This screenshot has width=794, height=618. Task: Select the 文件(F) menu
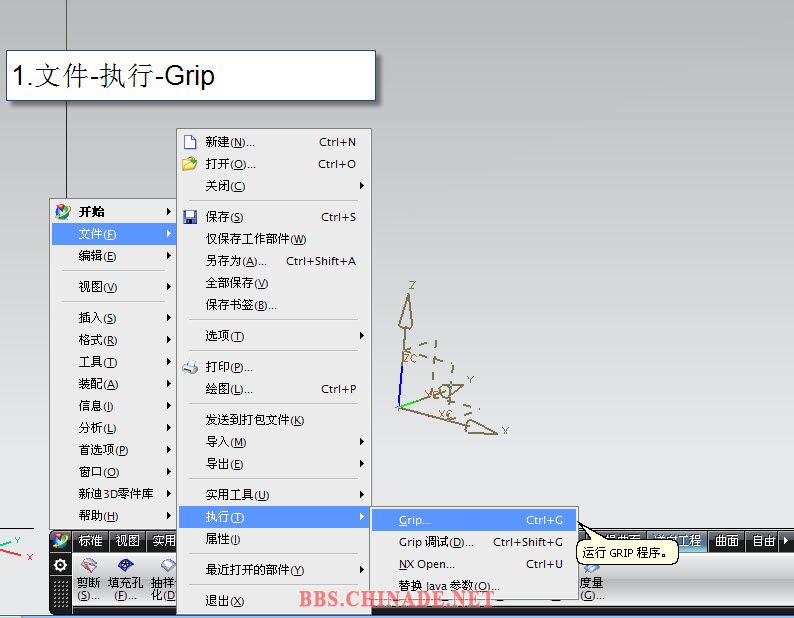113,234
